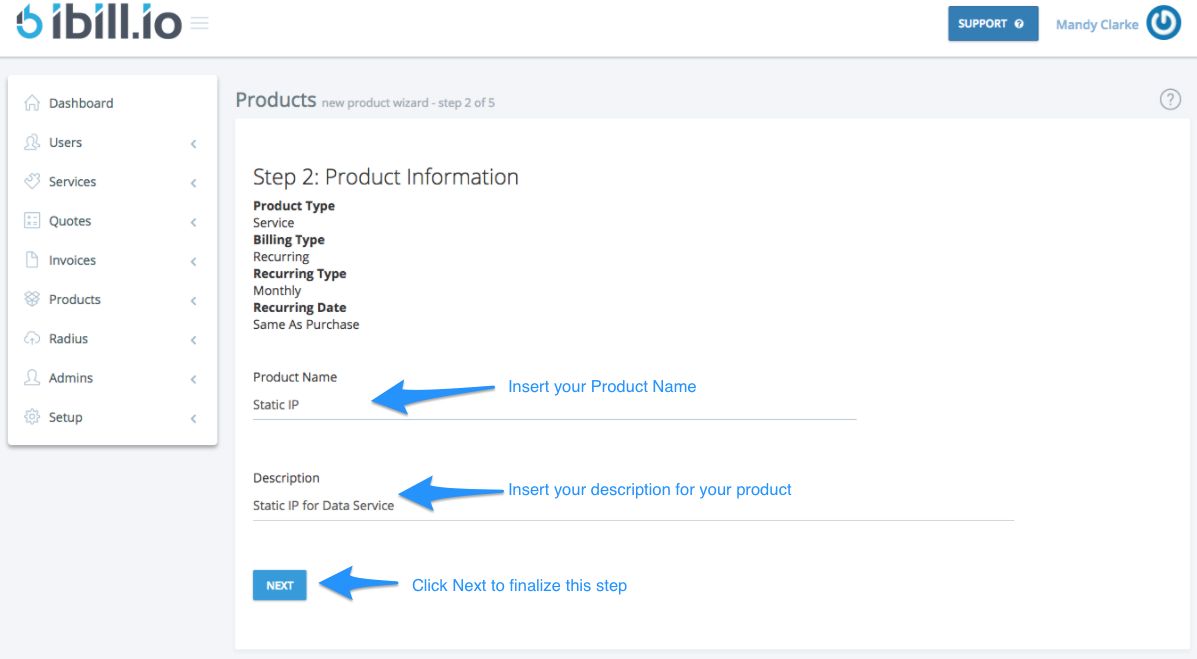
Task: Select the Users section icon
Action: [33, 142]
